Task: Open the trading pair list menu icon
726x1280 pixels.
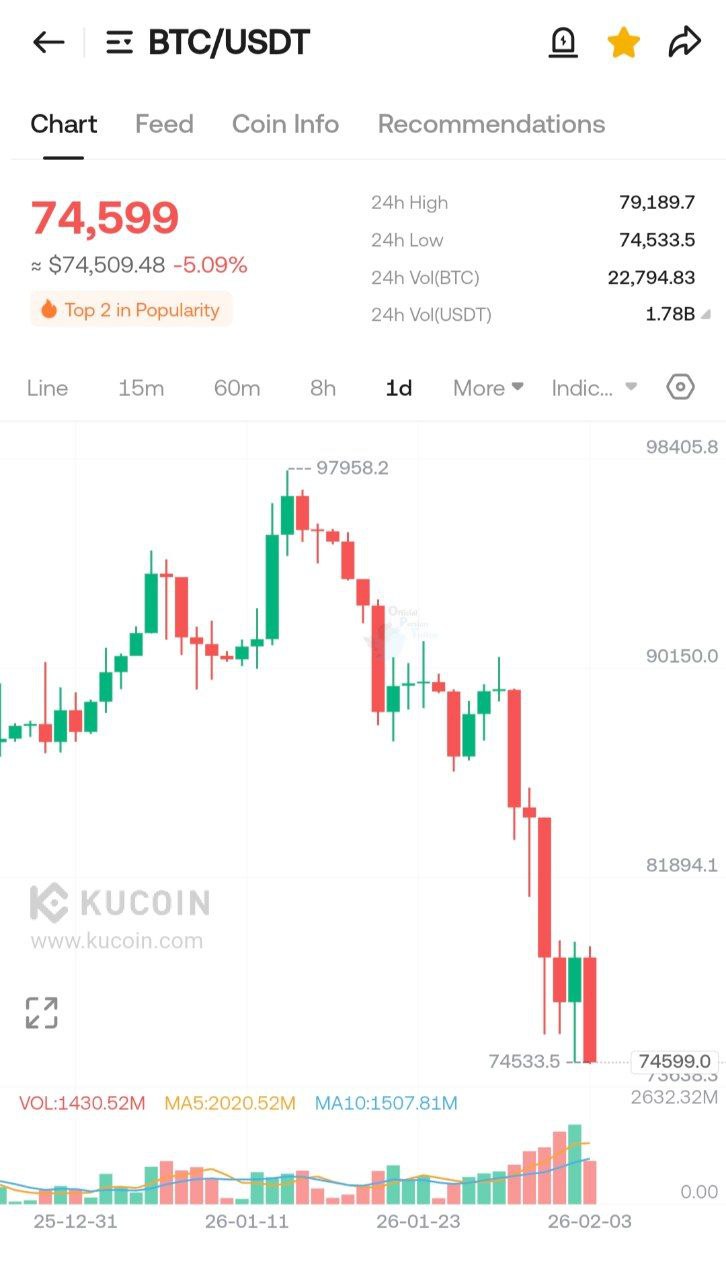Action: tap(120, 42)
